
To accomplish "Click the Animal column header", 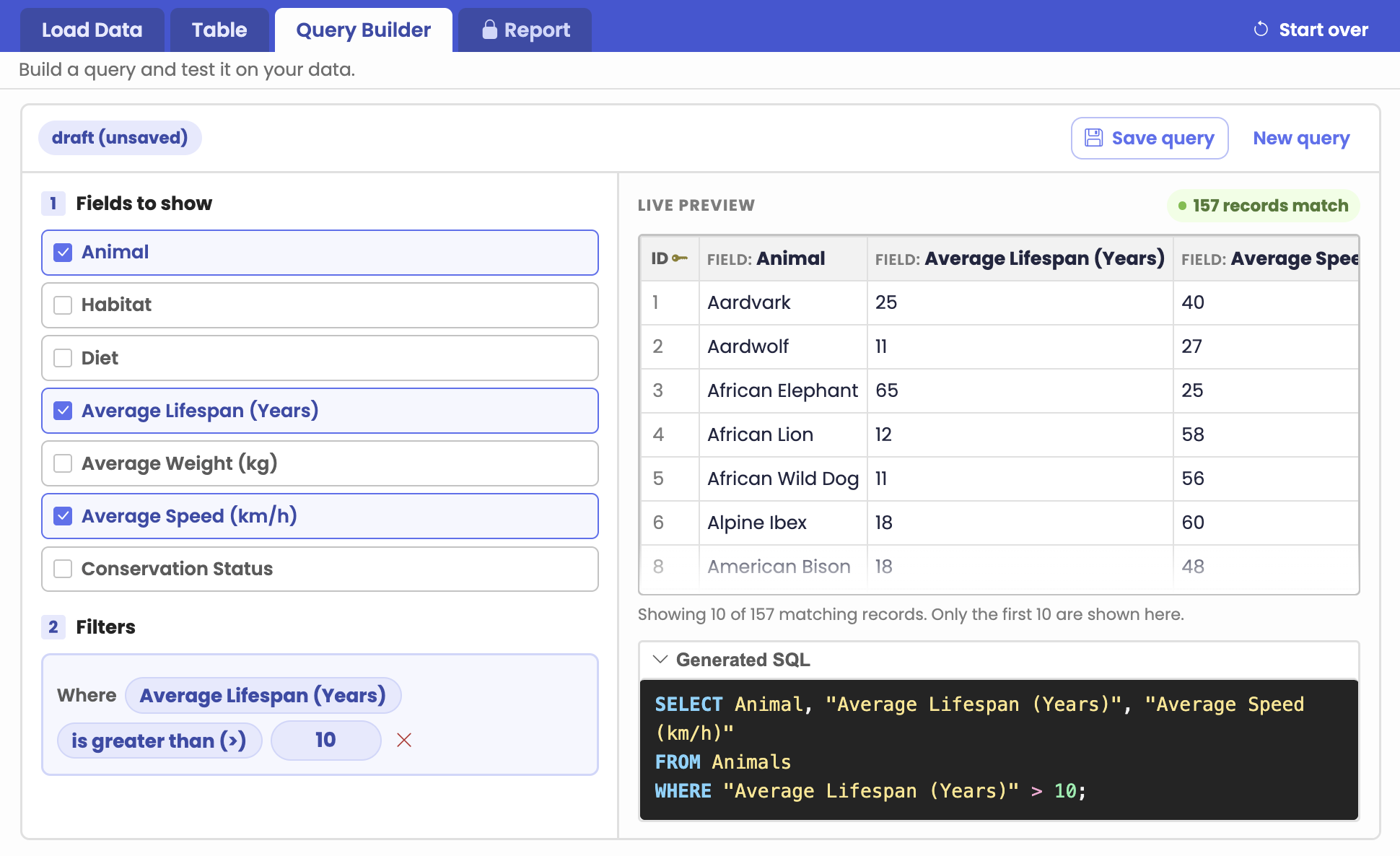I will tap(783, 258).
